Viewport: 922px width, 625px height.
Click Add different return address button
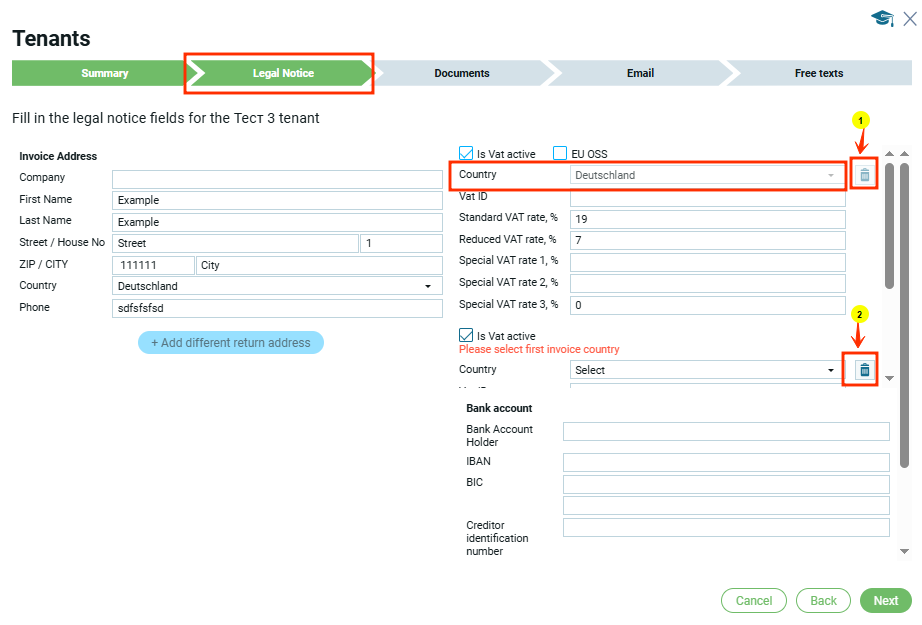pos(231,343)
